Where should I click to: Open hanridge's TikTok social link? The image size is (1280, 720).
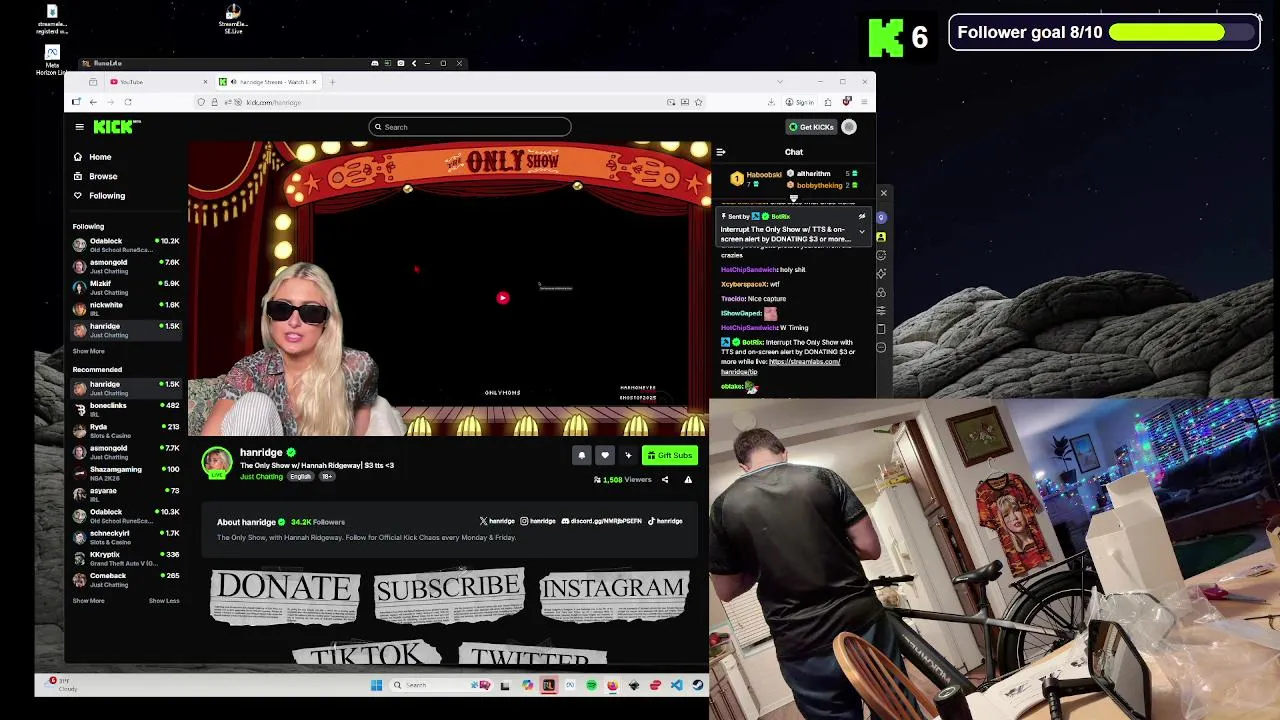coord(665,521)
